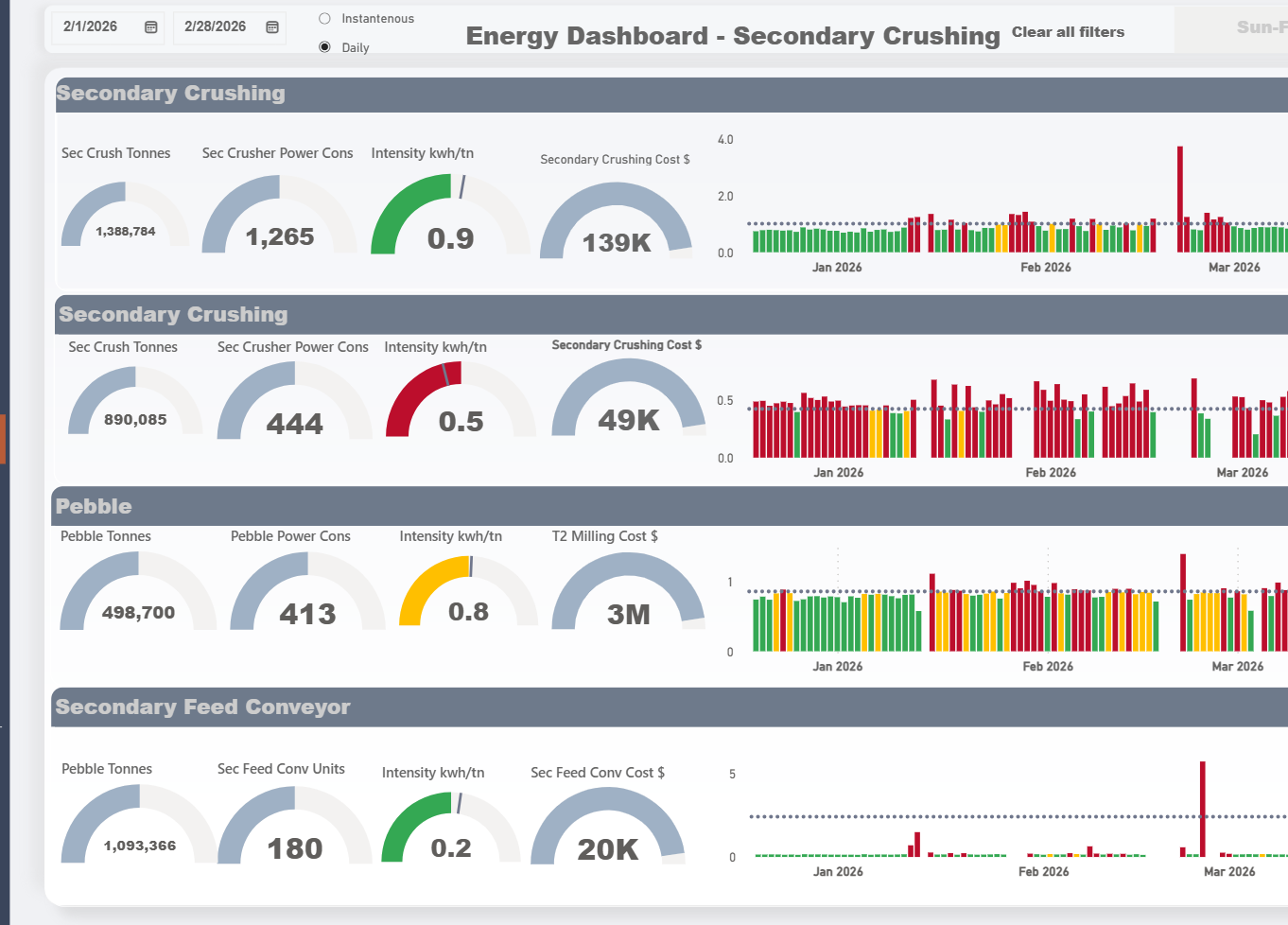
Task: Click the tall red spike bar in top chart
Action: coord(1179,189)
